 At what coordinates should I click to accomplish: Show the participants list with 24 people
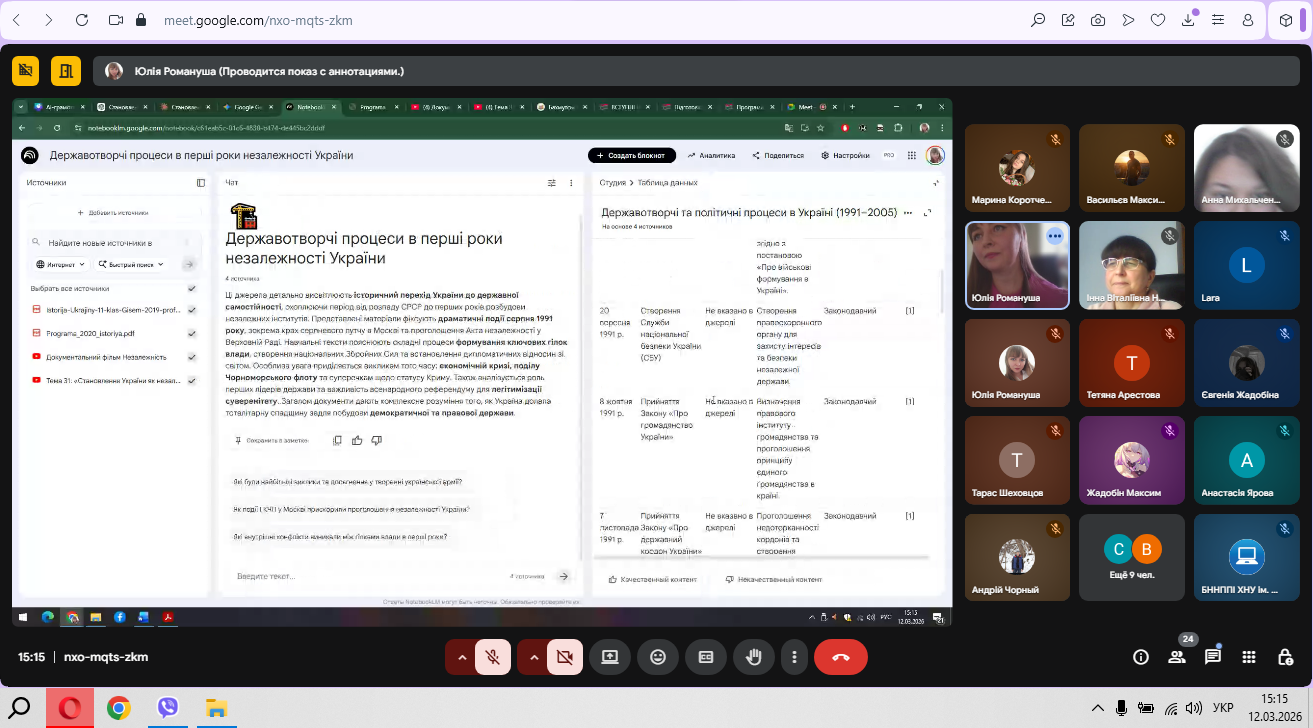click(1177, 657)
